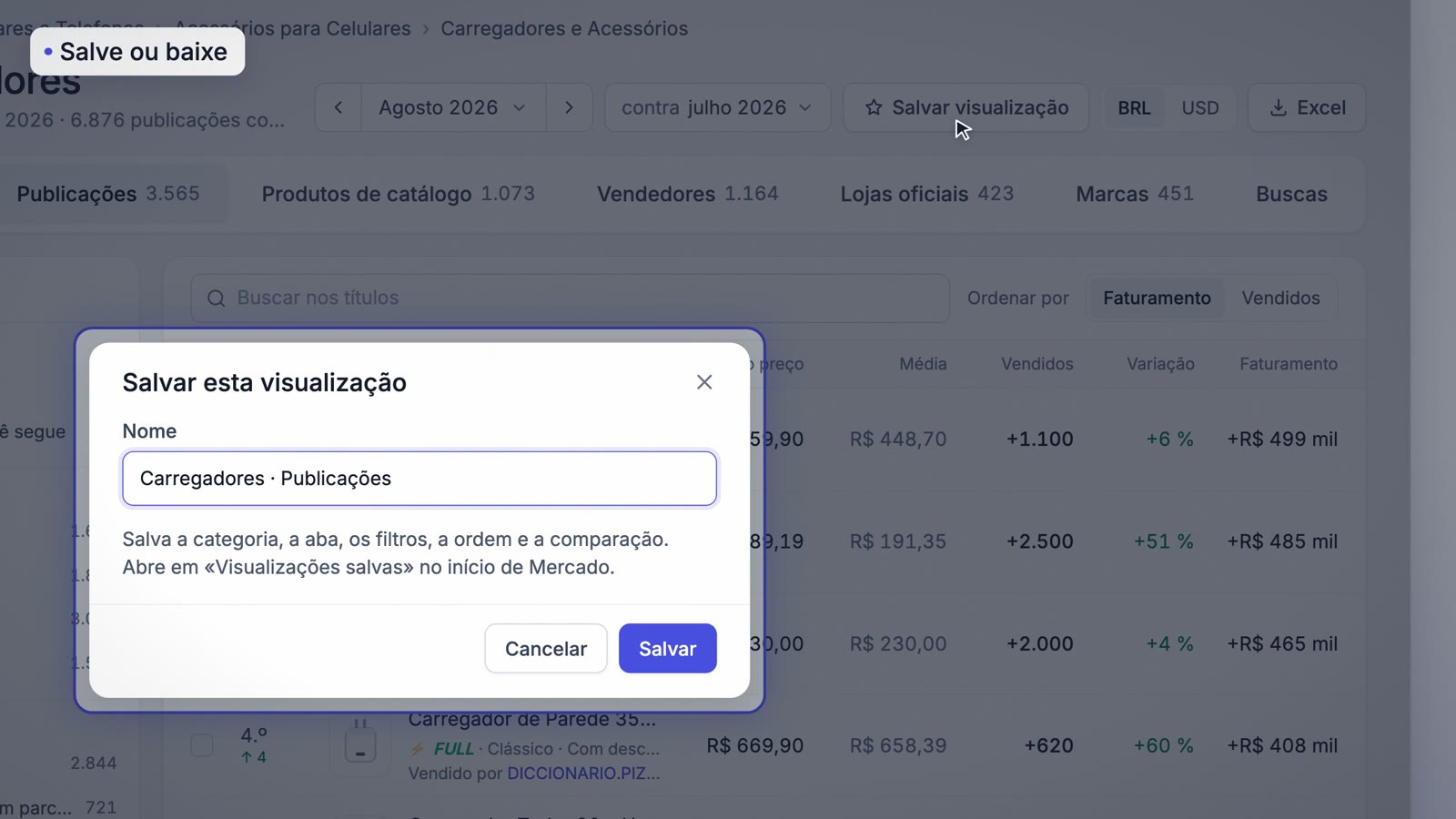The width and height of the screenshot is (1456, 819).
Task: Sort by Faturamento
Action: 1157,298
